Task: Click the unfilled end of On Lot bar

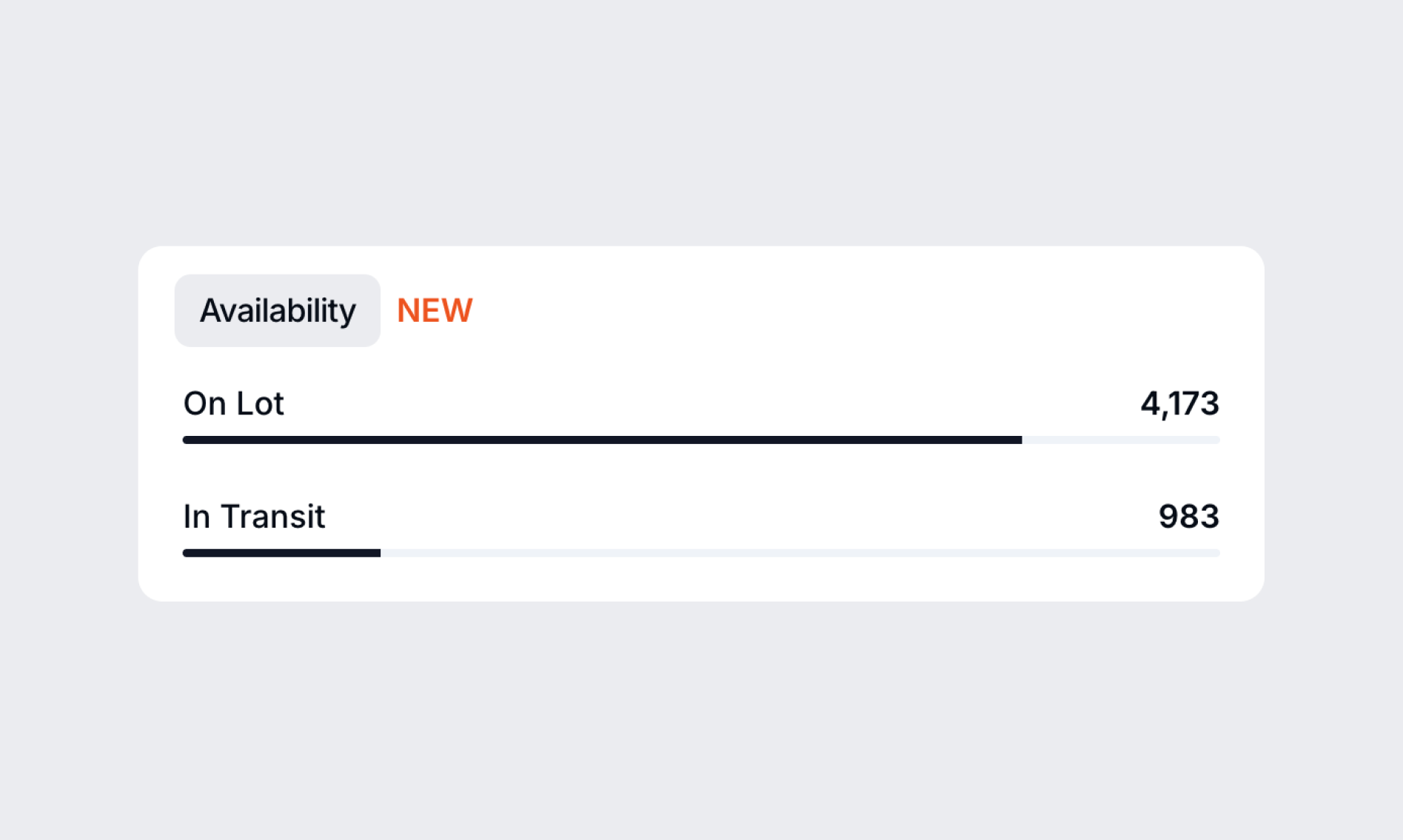Action: point(1120,440)
